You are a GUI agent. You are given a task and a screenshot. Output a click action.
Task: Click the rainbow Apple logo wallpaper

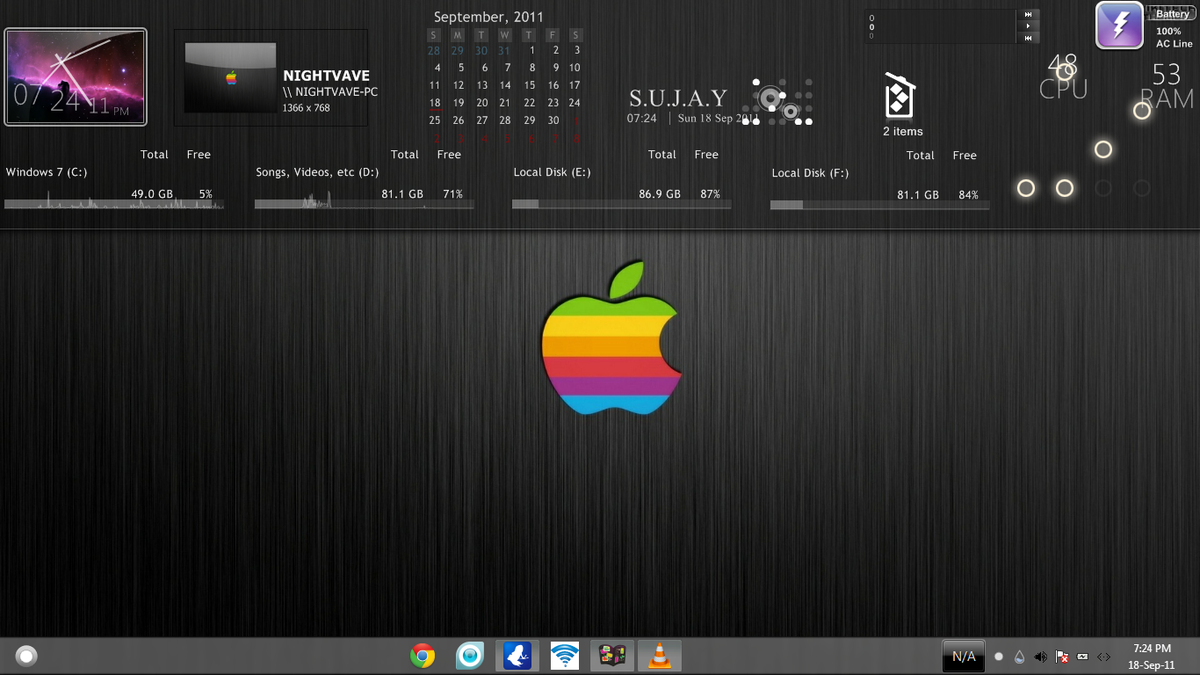pyautogui.click(x=611, y=338)
